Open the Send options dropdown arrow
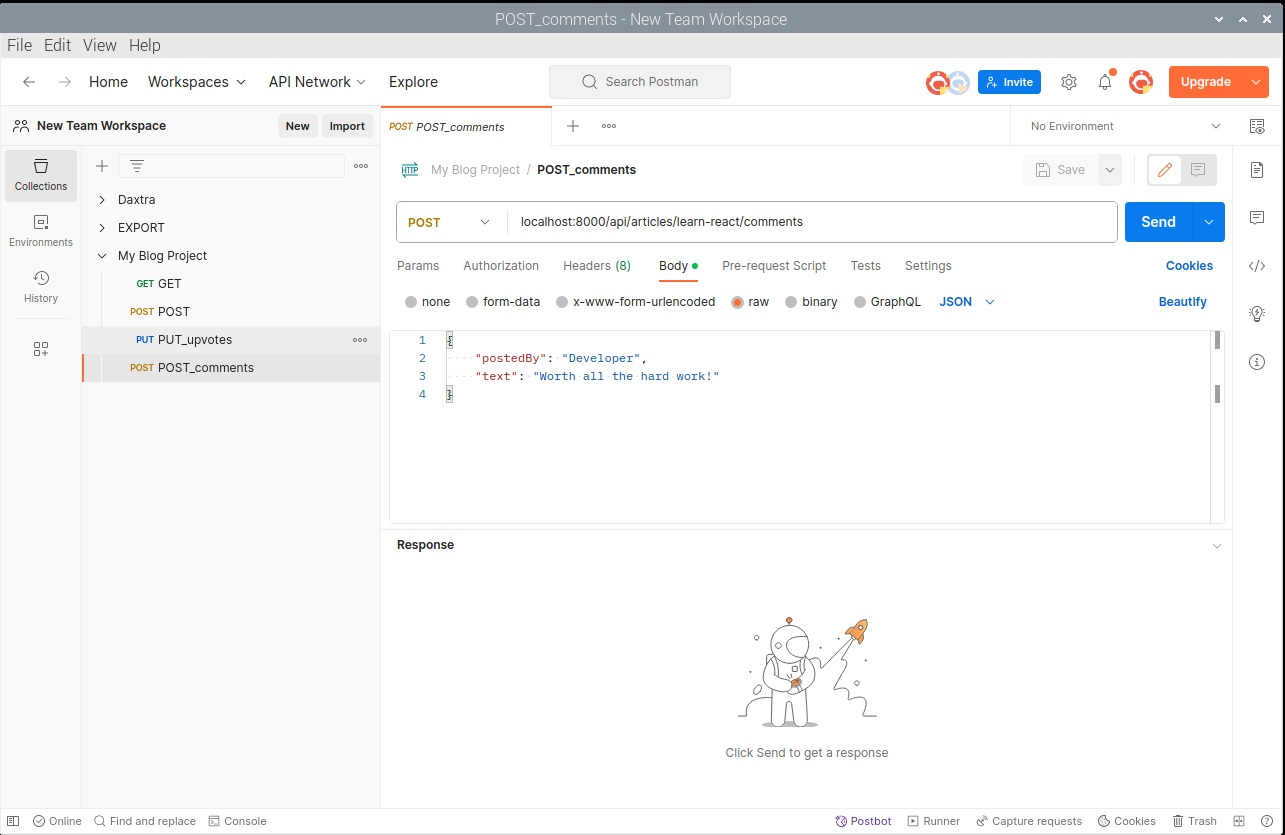This screenshot has height=835, width=1285. (x=1209, y=222)
